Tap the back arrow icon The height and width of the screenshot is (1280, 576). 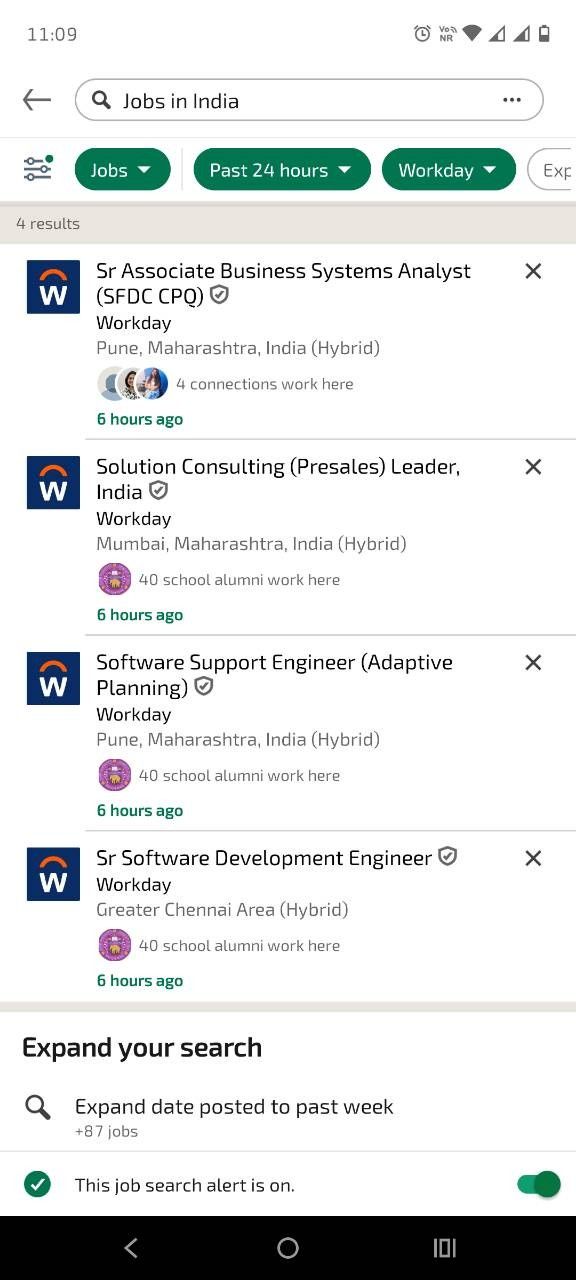(x=37, y=100)
